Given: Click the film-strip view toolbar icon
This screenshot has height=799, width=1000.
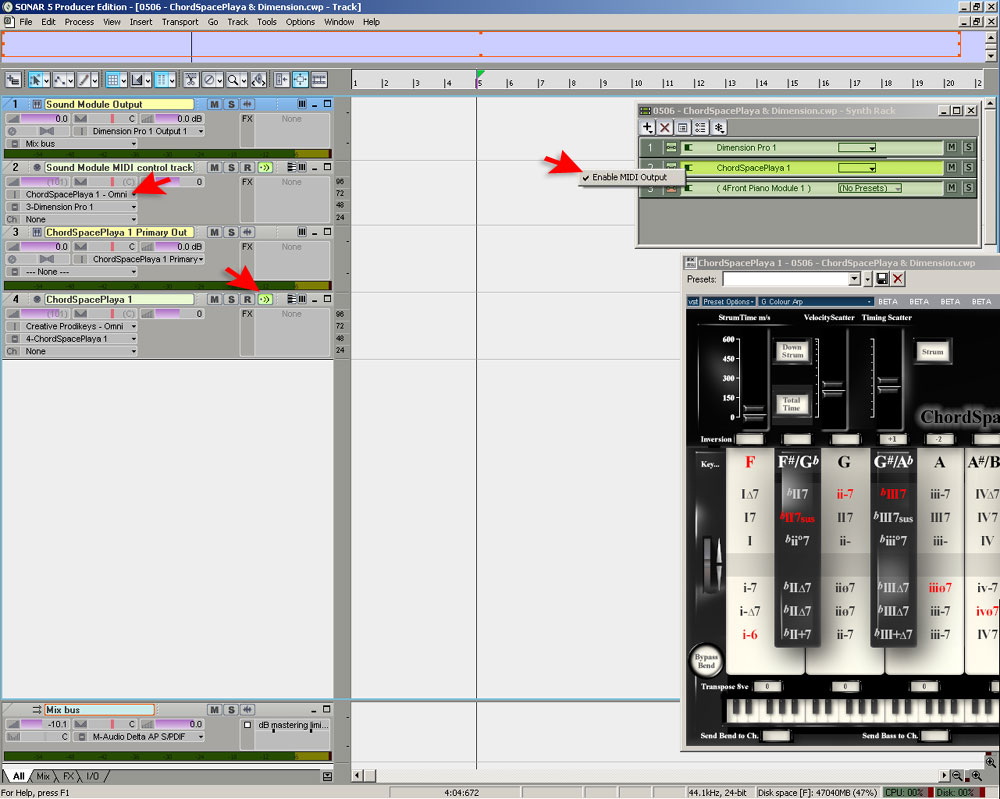Looking at the screenshot, I should tap(319, 80).
